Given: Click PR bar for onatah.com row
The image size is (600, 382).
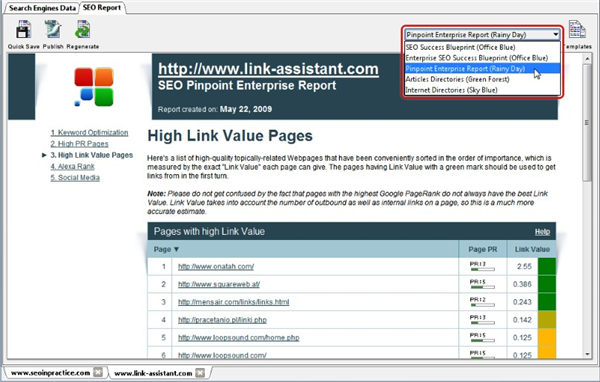Looking at the screenshot, I should (x=483, y=269).
